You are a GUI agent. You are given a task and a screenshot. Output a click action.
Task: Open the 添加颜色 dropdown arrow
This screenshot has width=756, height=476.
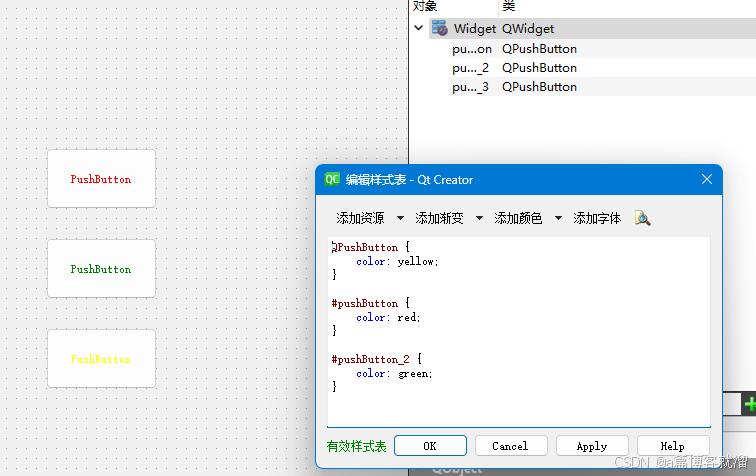558,218
